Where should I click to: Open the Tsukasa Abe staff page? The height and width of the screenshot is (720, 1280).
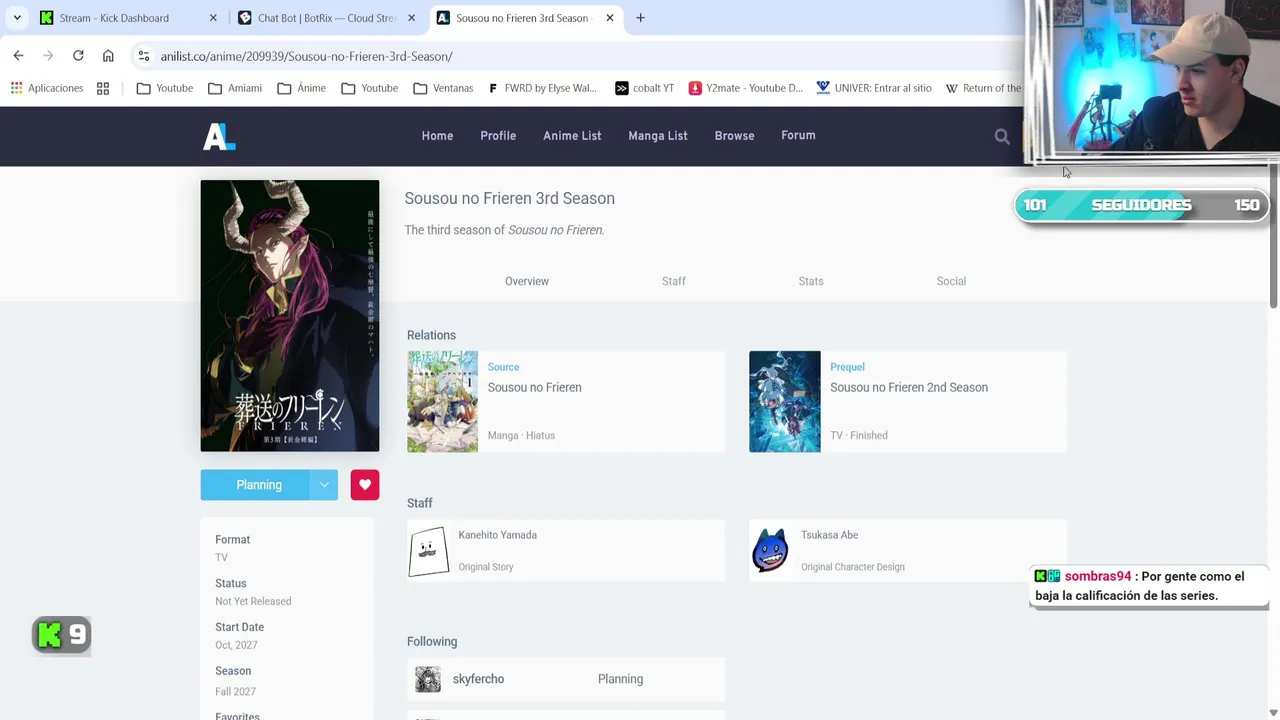coord(829,535)
